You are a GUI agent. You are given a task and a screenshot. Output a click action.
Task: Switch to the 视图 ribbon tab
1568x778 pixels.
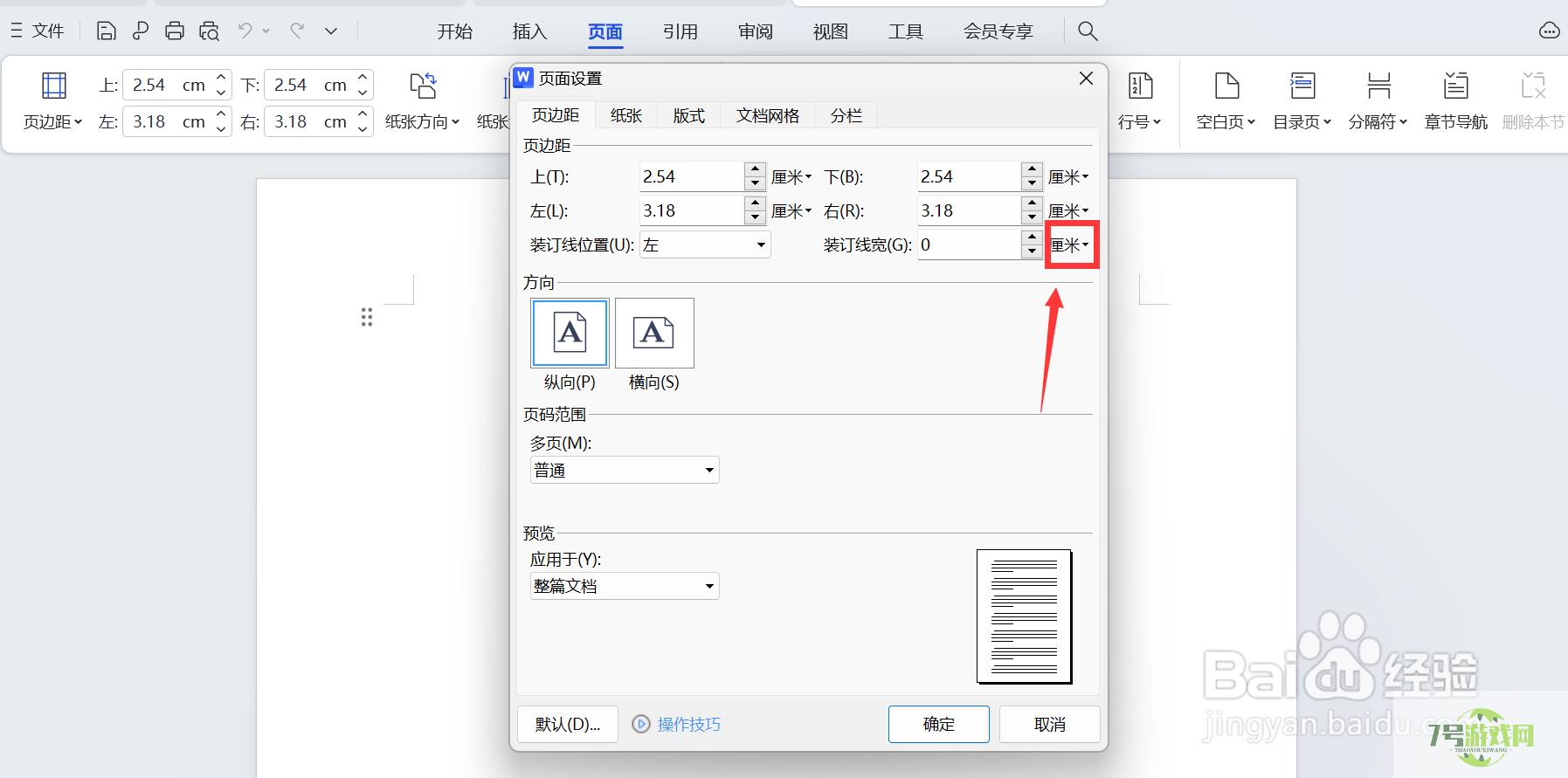[x=831, y=31]
